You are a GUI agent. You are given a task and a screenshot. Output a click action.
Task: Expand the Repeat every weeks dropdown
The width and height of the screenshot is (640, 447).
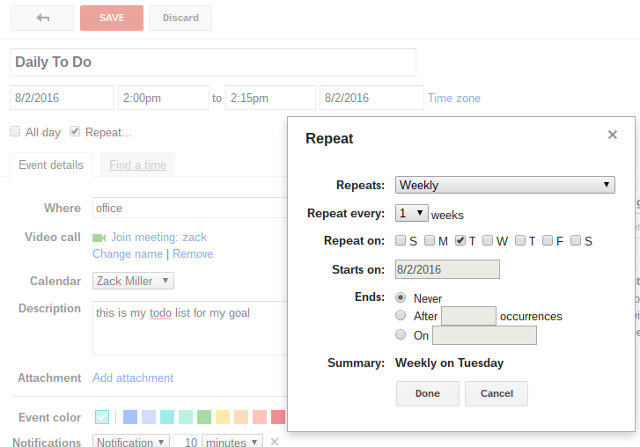tap(412, 213)
